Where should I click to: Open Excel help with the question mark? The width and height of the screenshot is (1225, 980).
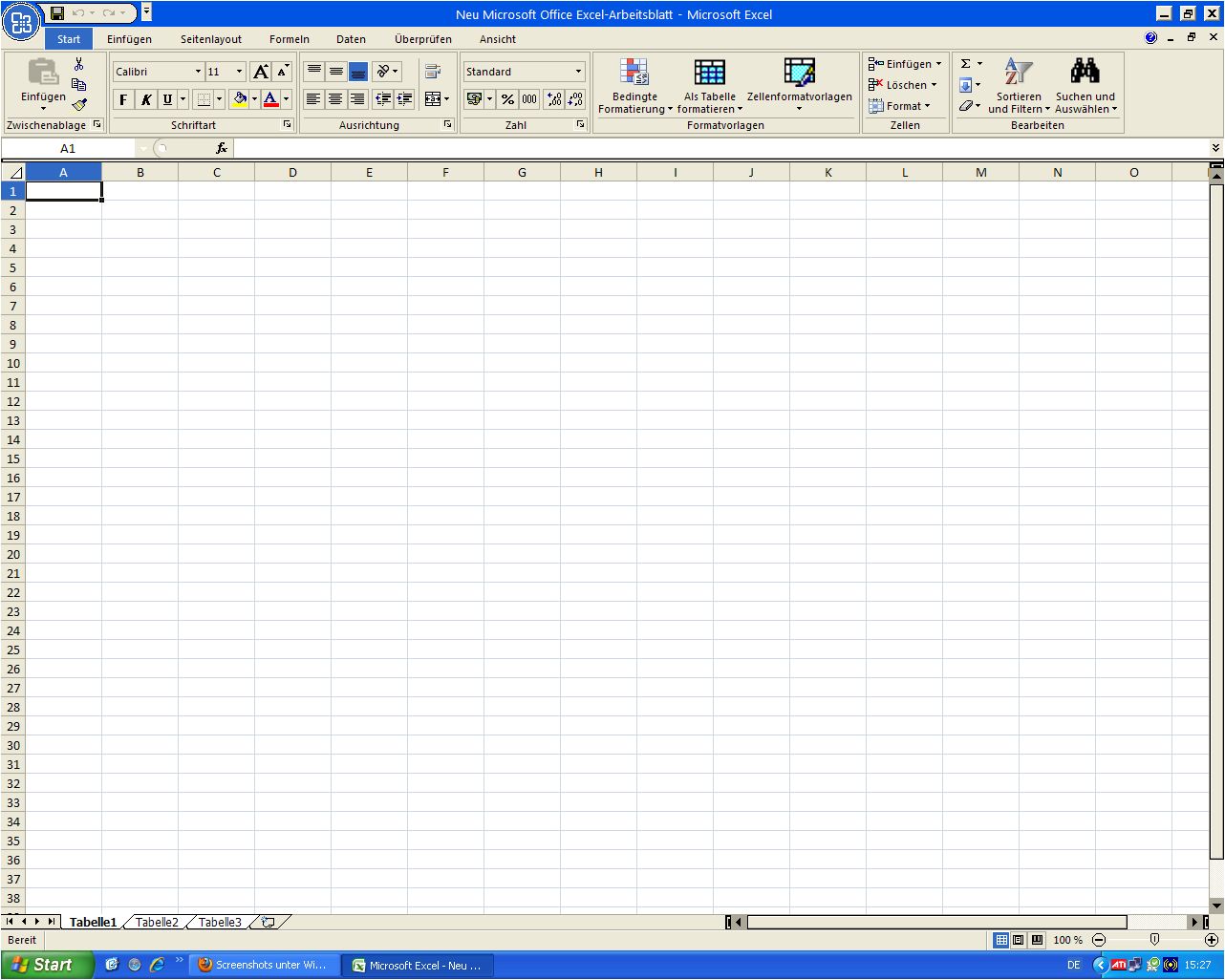click(1150, 38)
